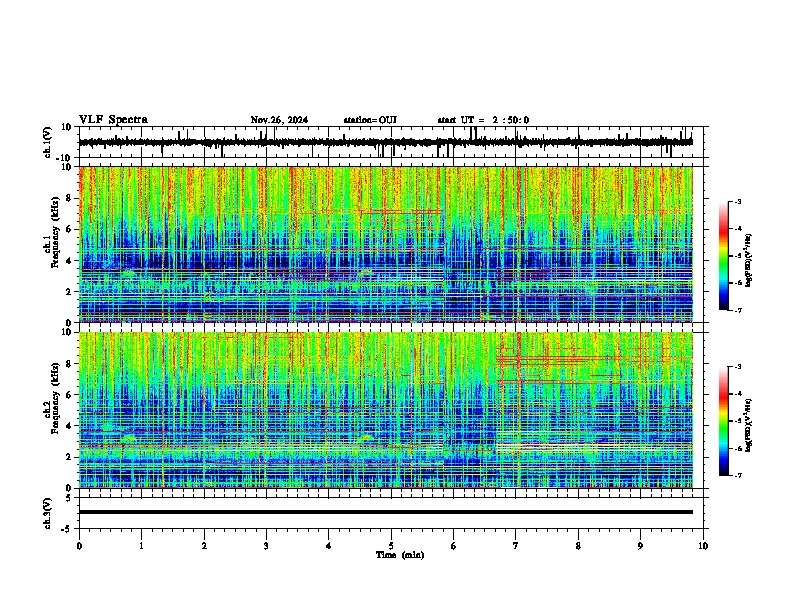Viewport: 792px width, 612px height.
Task: Click the ch.2 spectrogram color scale bar
Action: 724,421
